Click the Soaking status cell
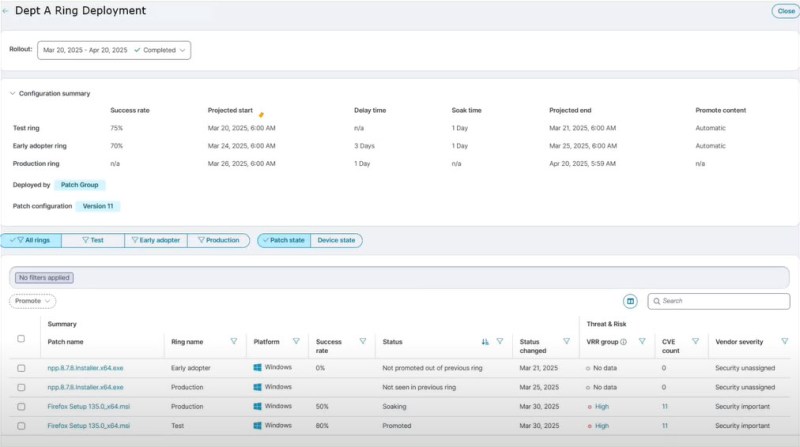The height and width of the screenshot is (447, 800). coord(394,407)
